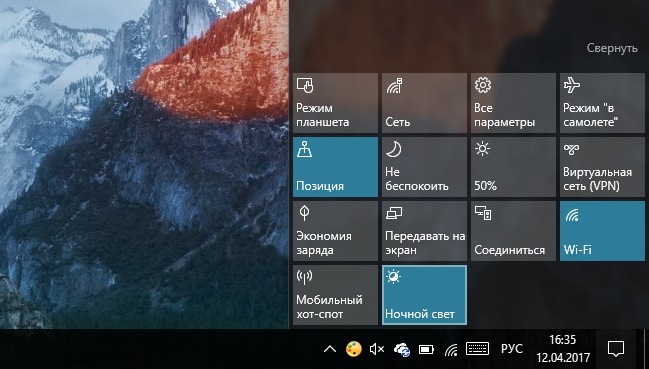Turn off the Позиция location tile
Viewport: 649px width, 369px height.
coord(335,167)
